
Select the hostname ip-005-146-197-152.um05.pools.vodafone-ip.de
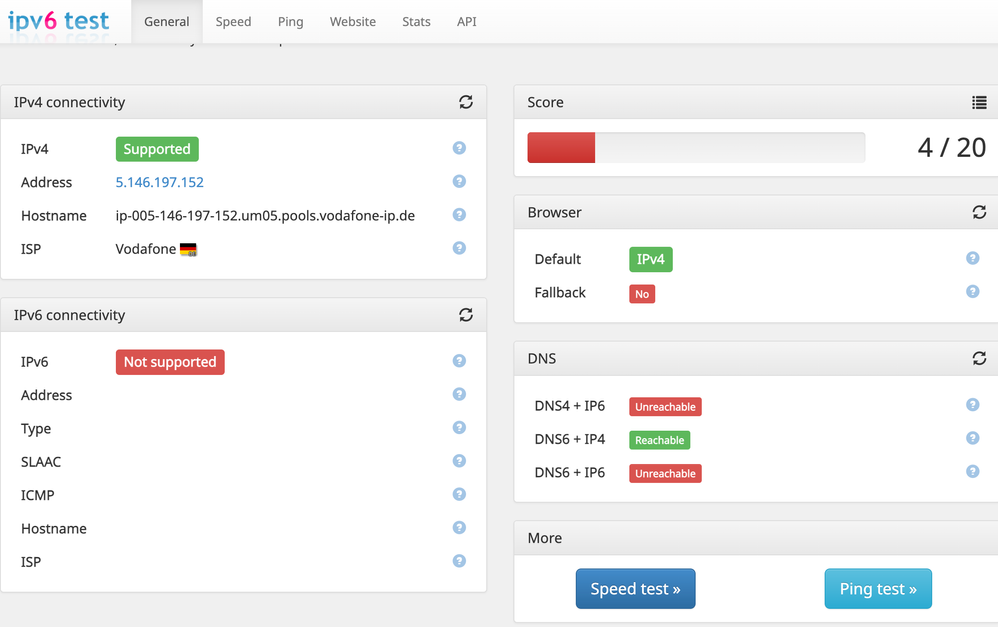[265, 216]
